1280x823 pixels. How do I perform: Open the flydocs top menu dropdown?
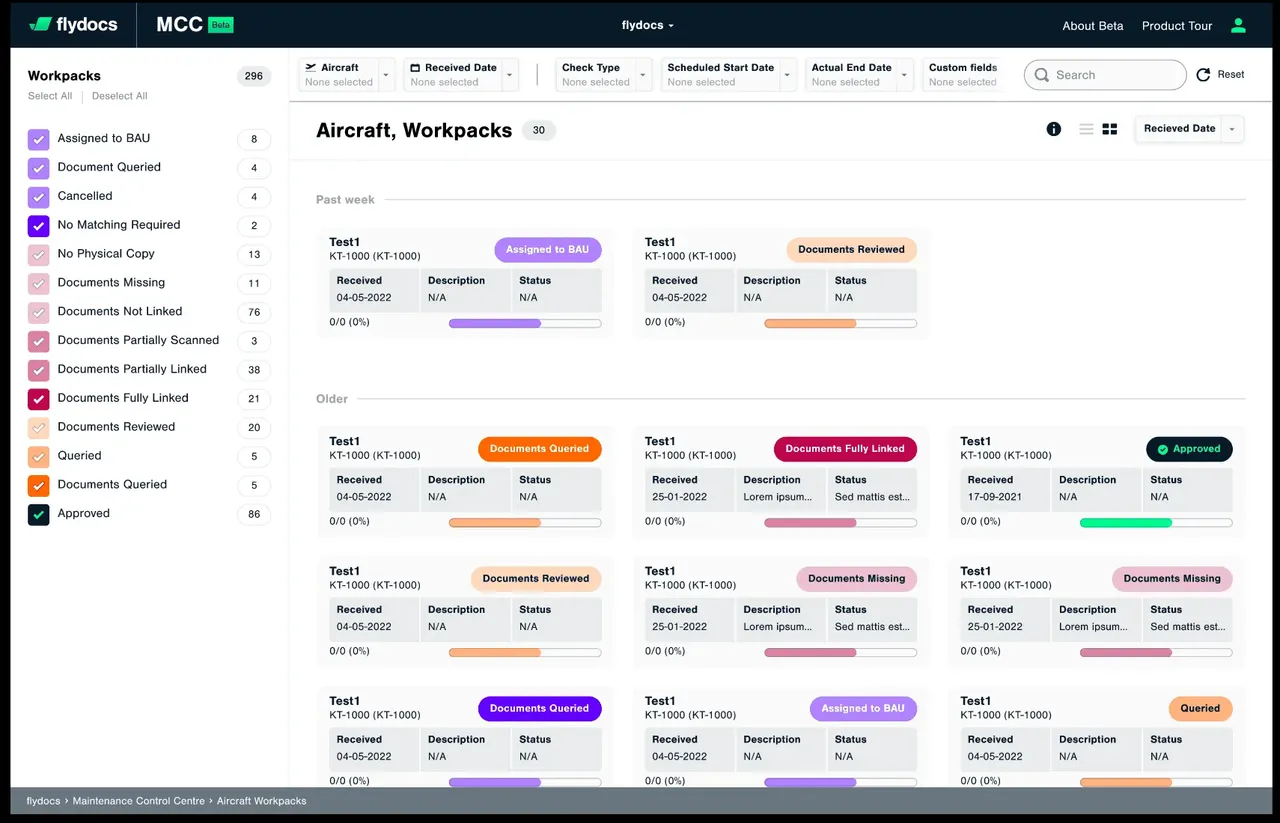(x=648, y=25)
